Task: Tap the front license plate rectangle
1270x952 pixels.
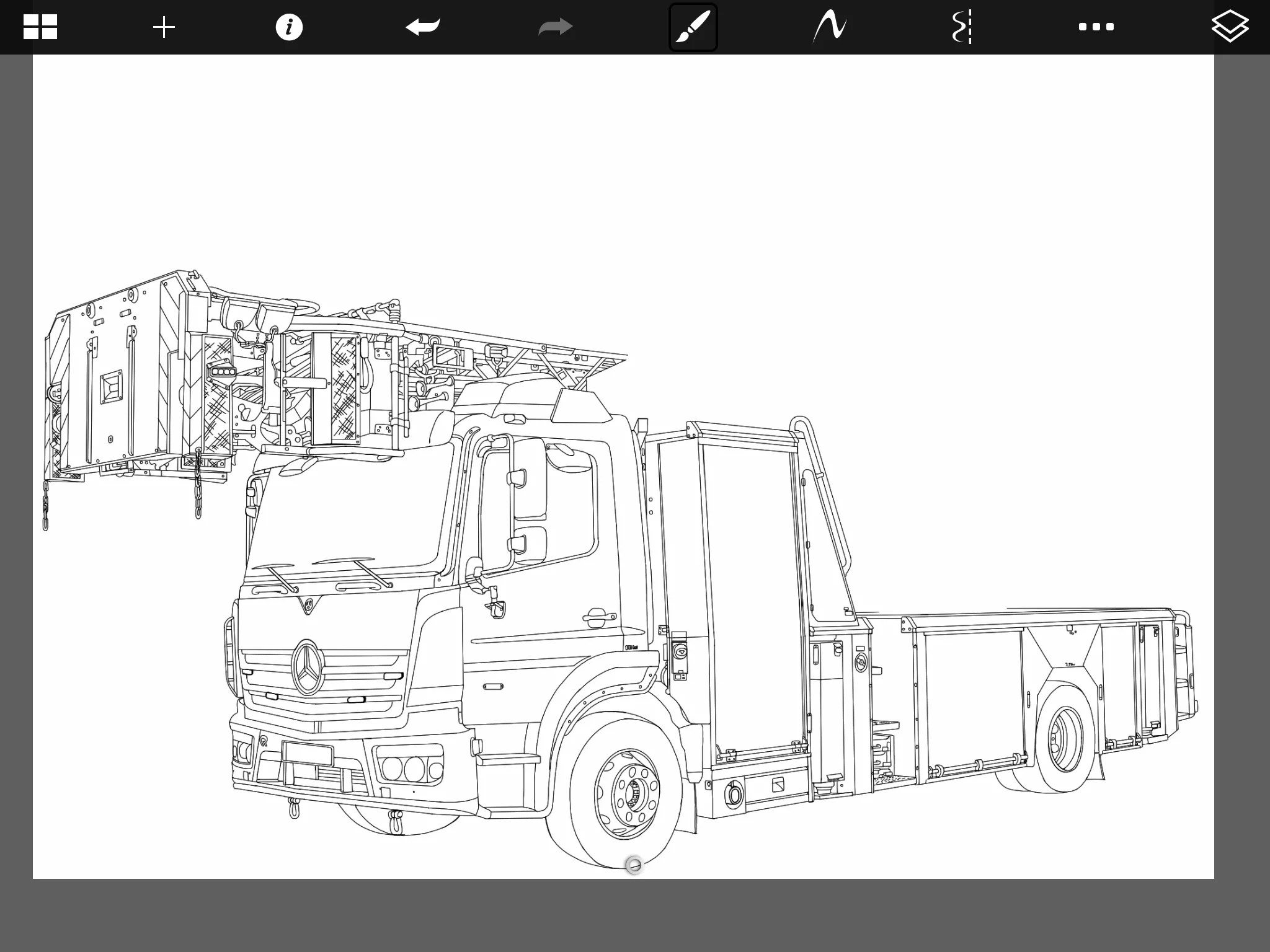Action: click(308, 754)
